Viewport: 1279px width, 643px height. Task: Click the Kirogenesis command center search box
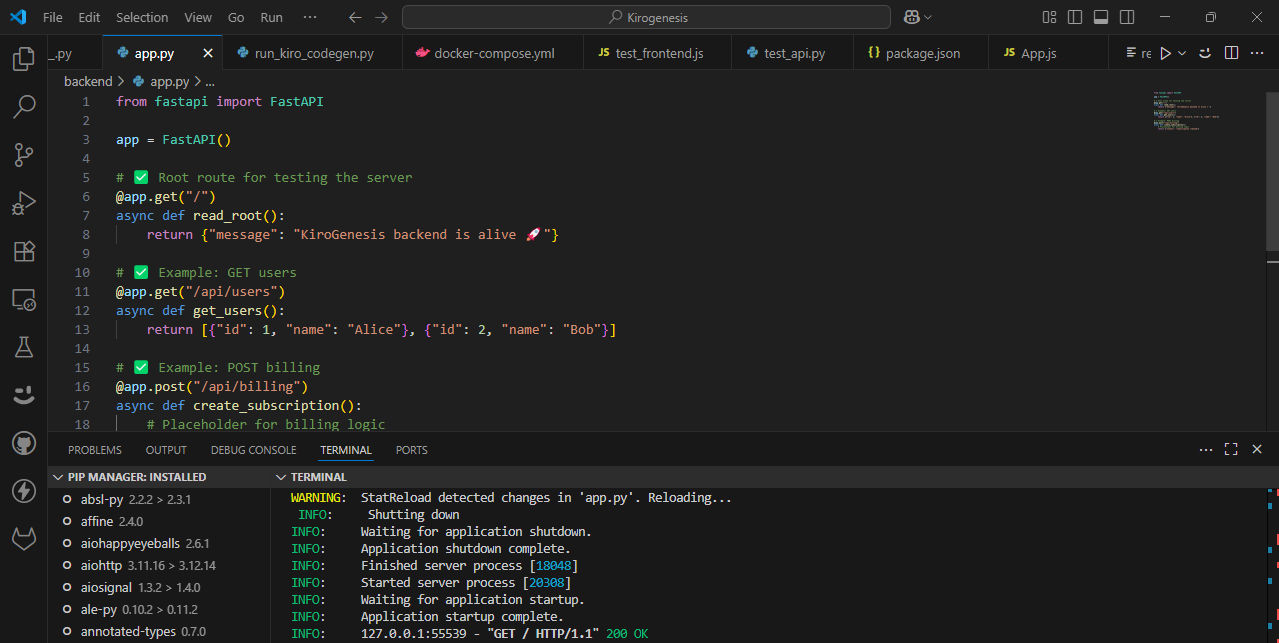click(x=646, y=17)
